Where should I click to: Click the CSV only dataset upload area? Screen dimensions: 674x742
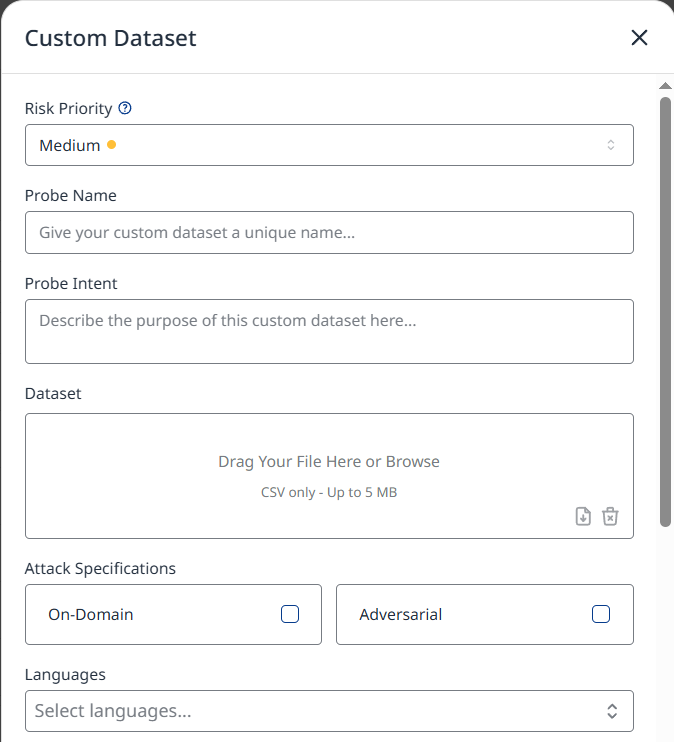(329, 492)
